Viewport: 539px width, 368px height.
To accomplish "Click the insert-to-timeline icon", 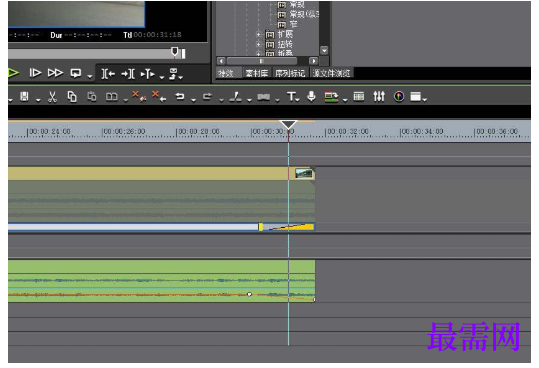I will click(x=148, y=74).
